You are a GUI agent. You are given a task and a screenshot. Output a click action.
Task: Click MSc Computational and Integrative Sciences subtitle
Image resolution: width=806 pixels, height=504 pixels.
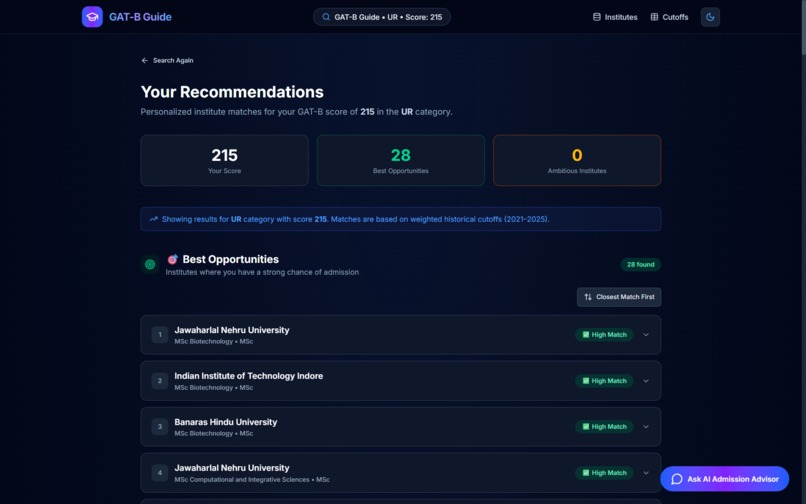(x=252, y=480)
